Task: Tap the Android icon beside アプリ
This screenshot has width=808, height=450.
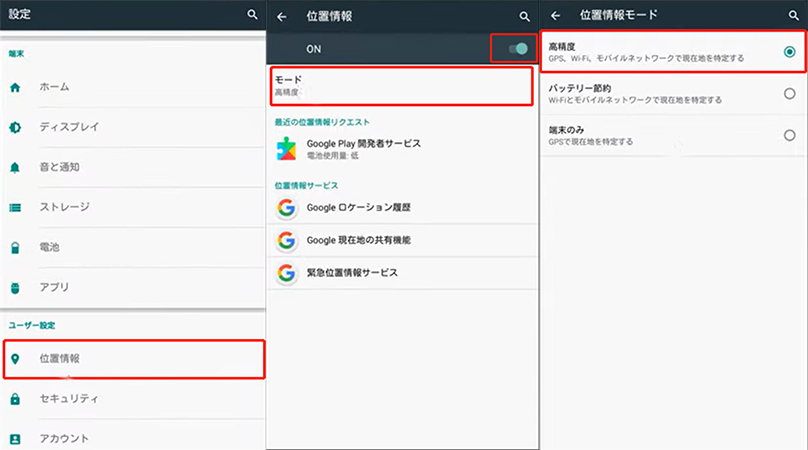Action: point(15,288)
